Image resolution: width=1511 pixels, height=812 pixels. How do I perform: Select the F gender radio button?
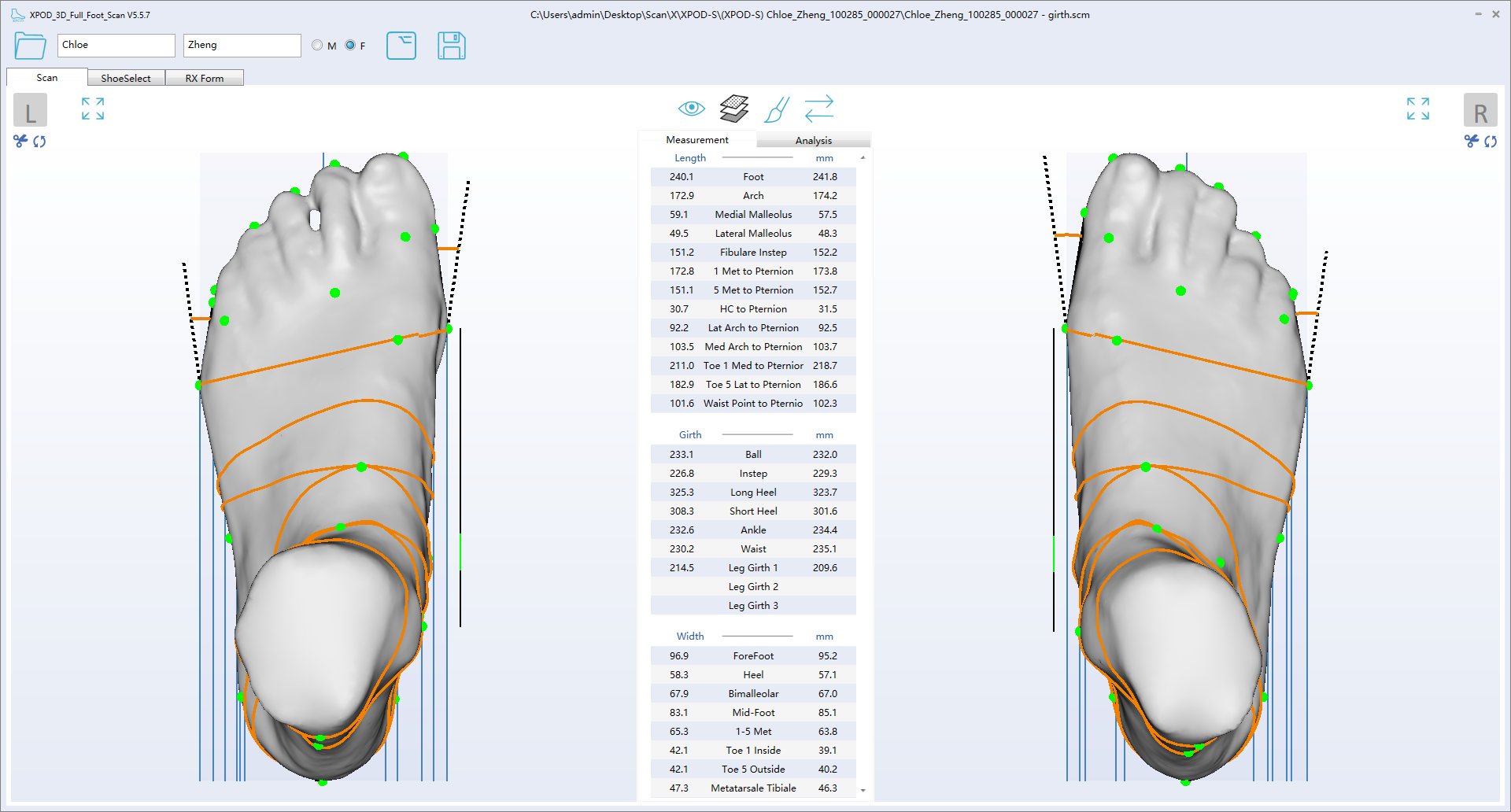pos(350,46)
